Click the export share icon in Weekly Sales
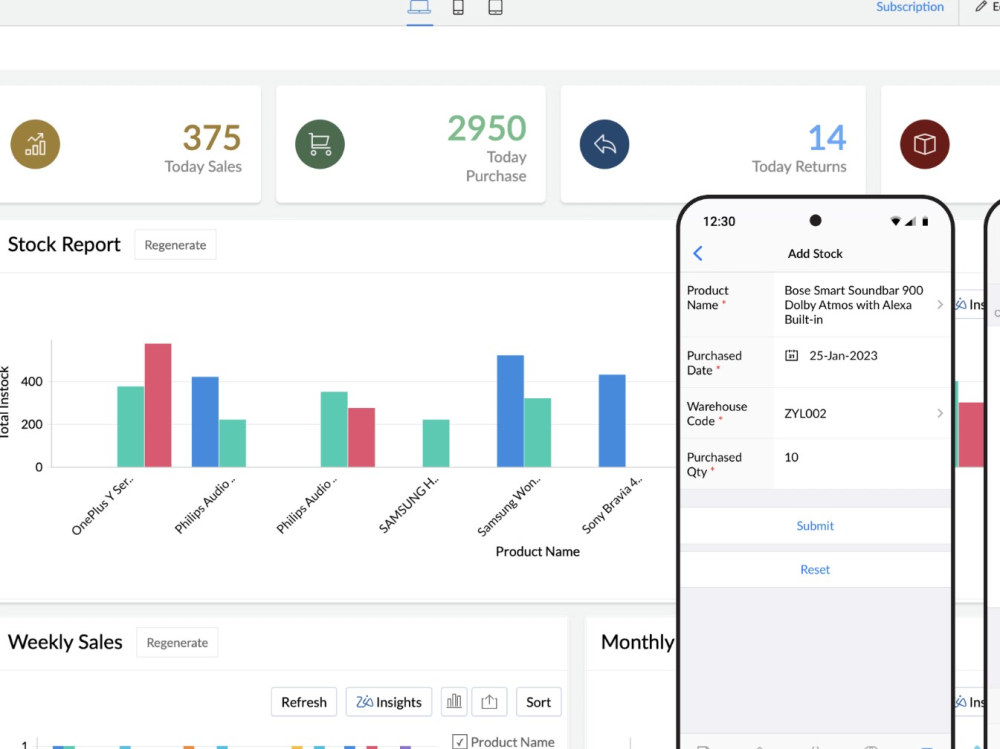The width and height of the screenshot is (1000, 749). pos(489,702)
